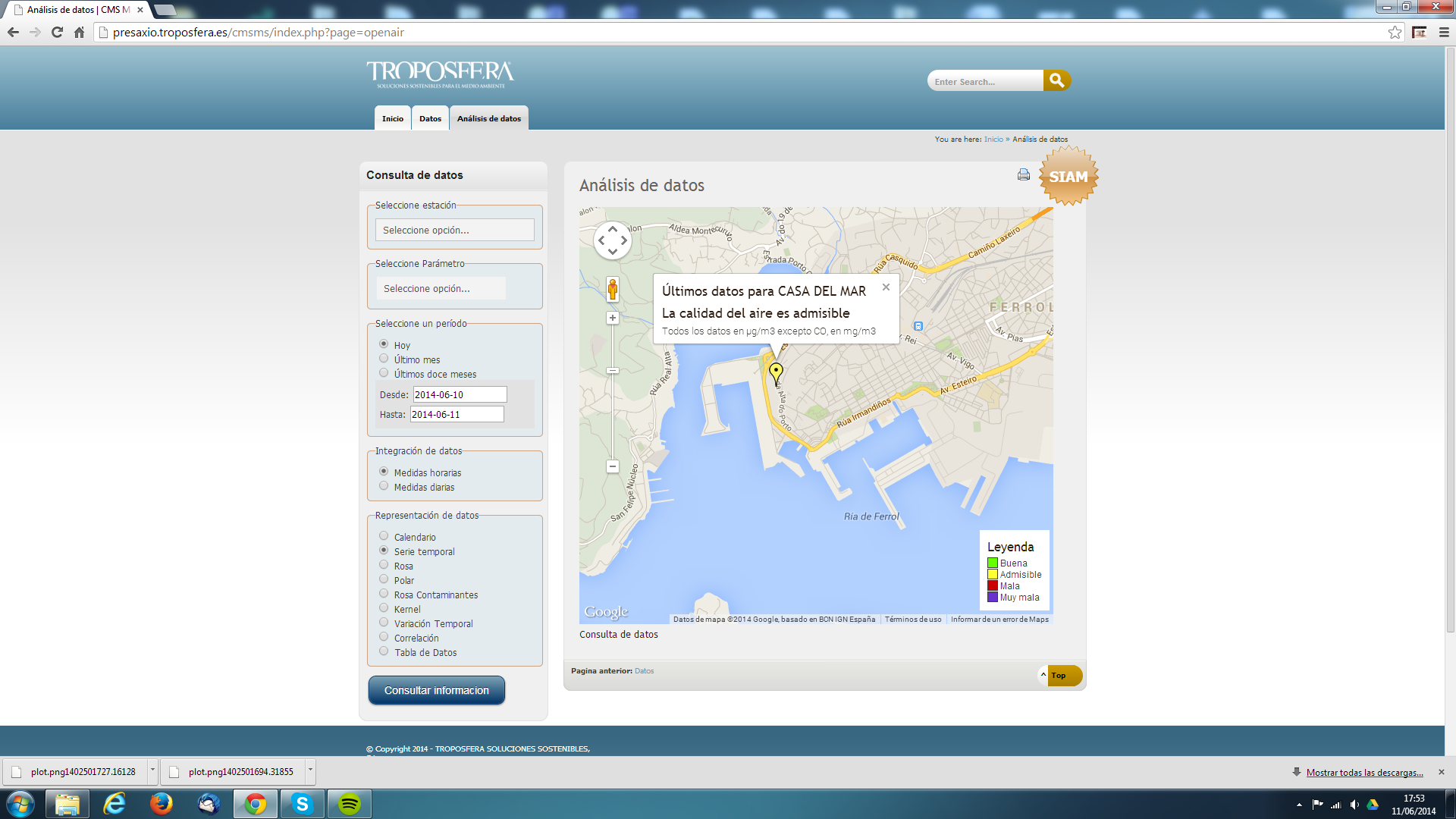Open Internet Explorer from taskbar
Viewport: 1456px width, 819px height.
click(x=115, y=804)
